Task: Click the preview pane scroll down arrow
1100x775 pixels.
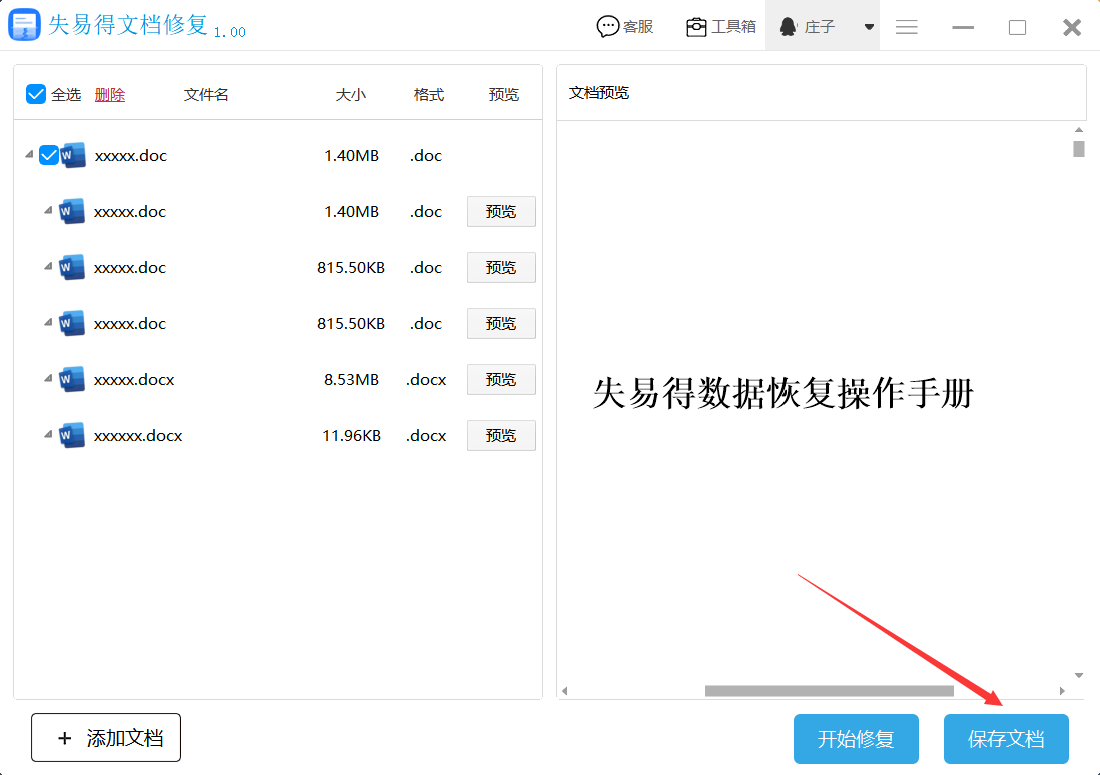Action: 1078,676
